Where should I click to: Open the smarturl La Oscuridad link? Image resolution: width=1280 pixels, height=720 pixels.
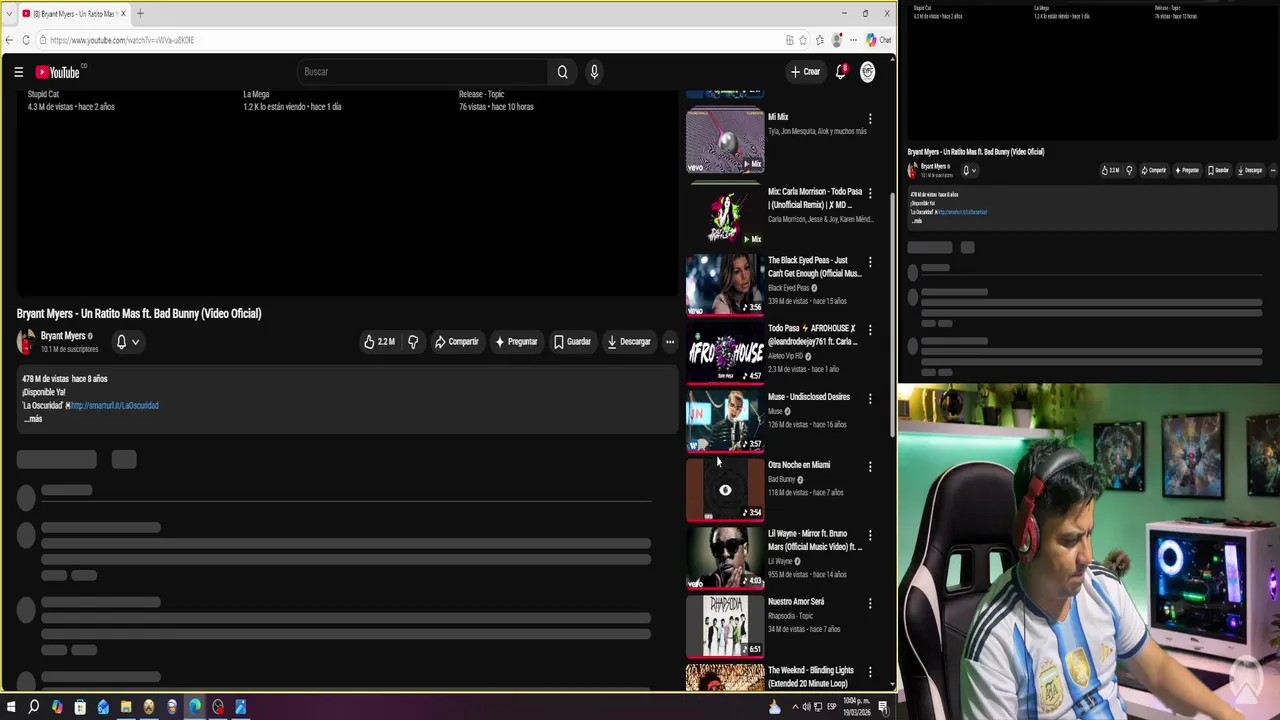114,406
